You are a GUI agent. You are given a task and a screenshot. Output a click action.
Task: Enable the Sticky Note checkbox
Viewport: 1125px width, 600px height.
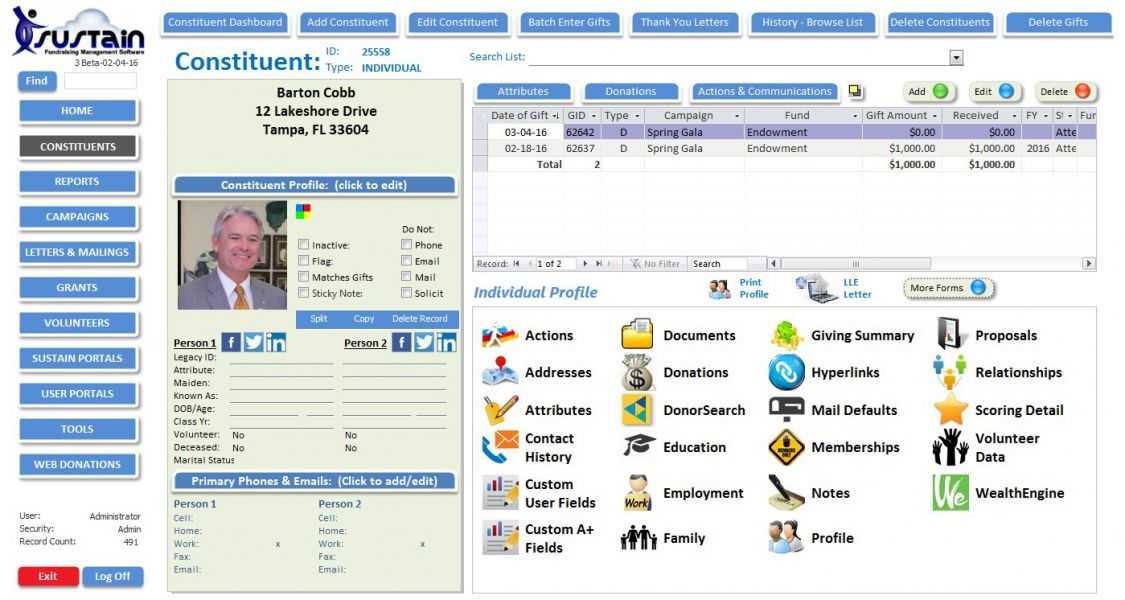pos(304,292)
